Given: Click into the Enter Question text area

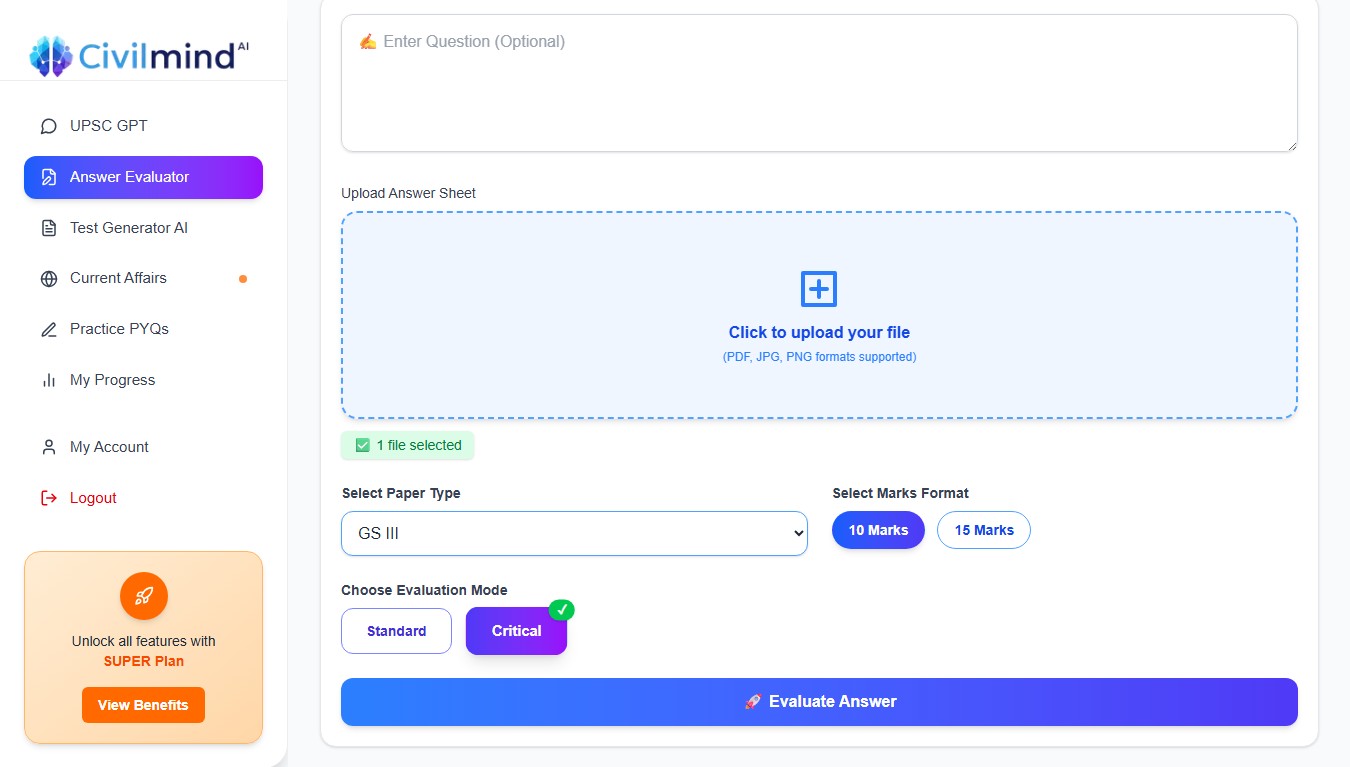Looking at the screenshot, I should [819, 90].
